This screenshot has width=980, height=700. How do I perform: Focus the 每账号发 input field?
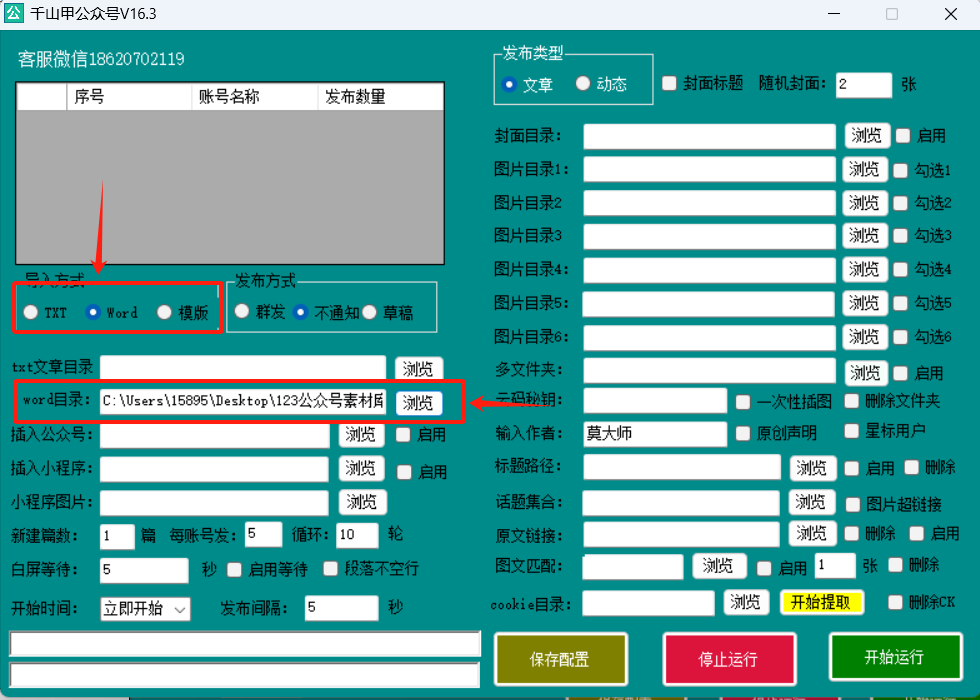264,534
